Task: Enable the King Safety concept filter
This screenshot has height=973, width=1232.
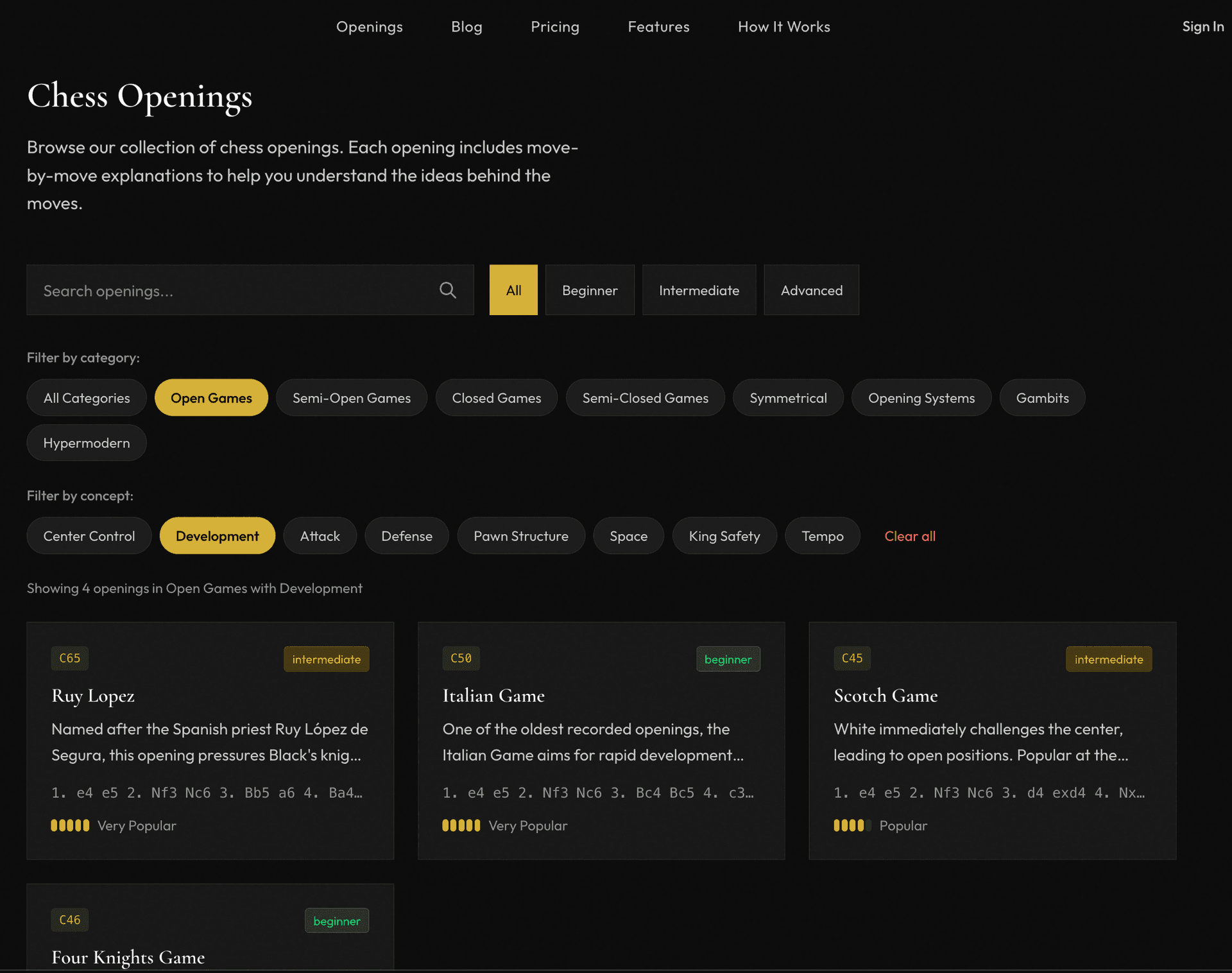Action: pos(724,536)
